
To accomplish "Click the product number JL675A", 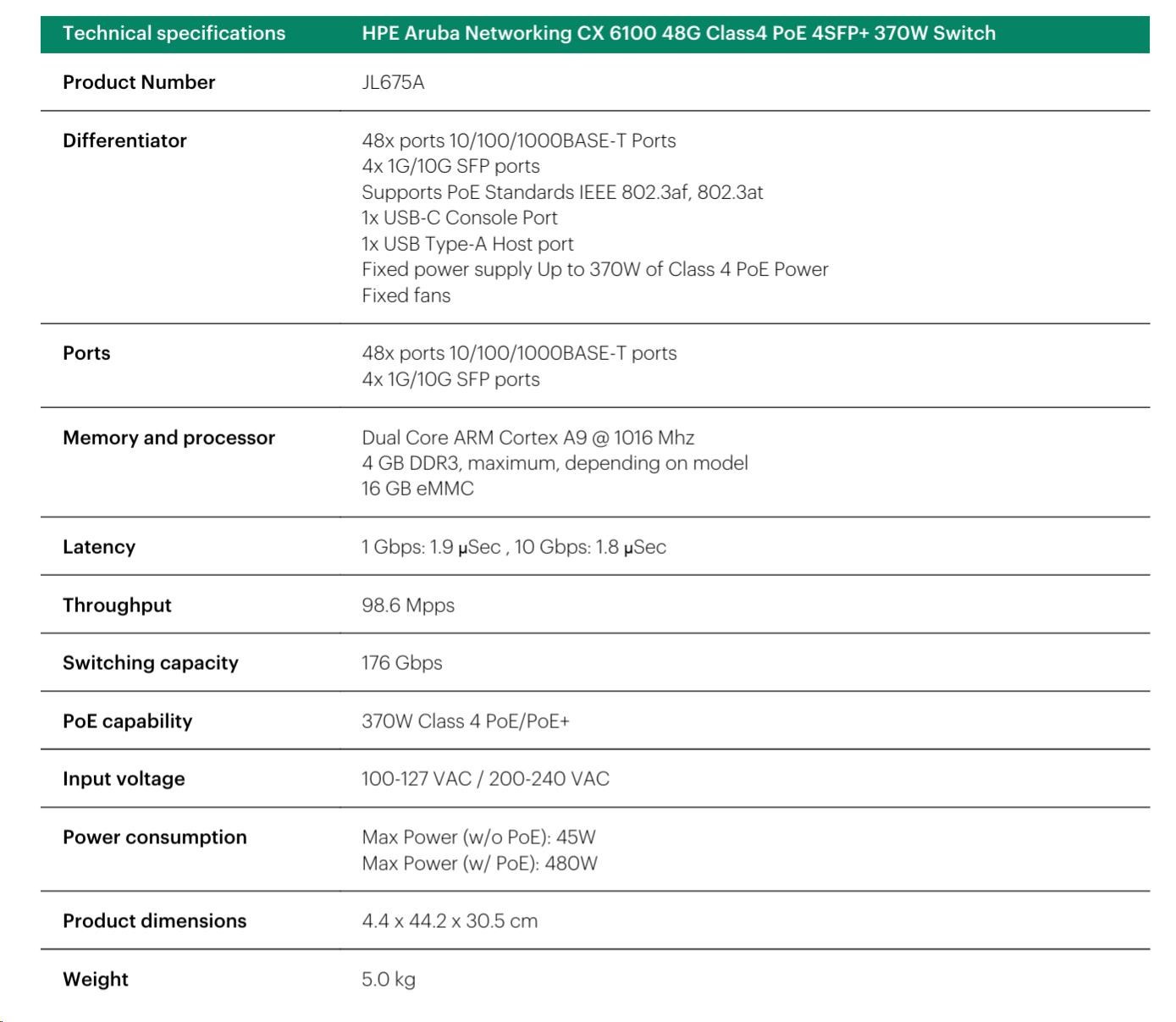I will (393, 82).
